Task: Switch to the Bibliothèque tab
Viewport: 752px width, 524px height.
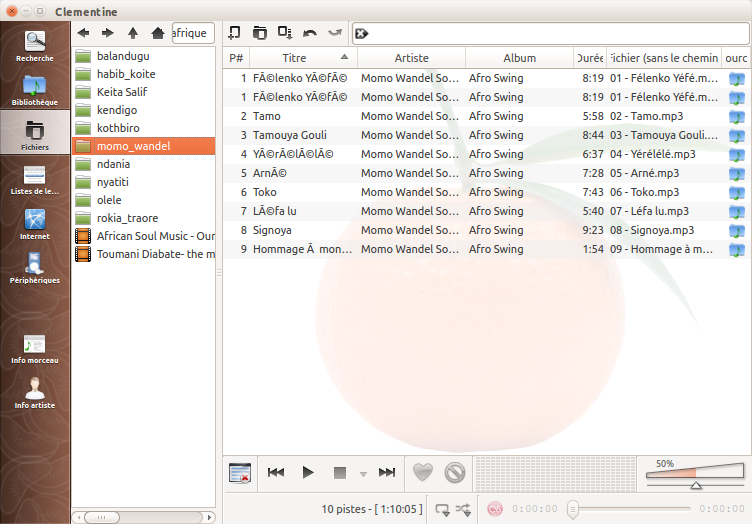Action: point(35,90)
